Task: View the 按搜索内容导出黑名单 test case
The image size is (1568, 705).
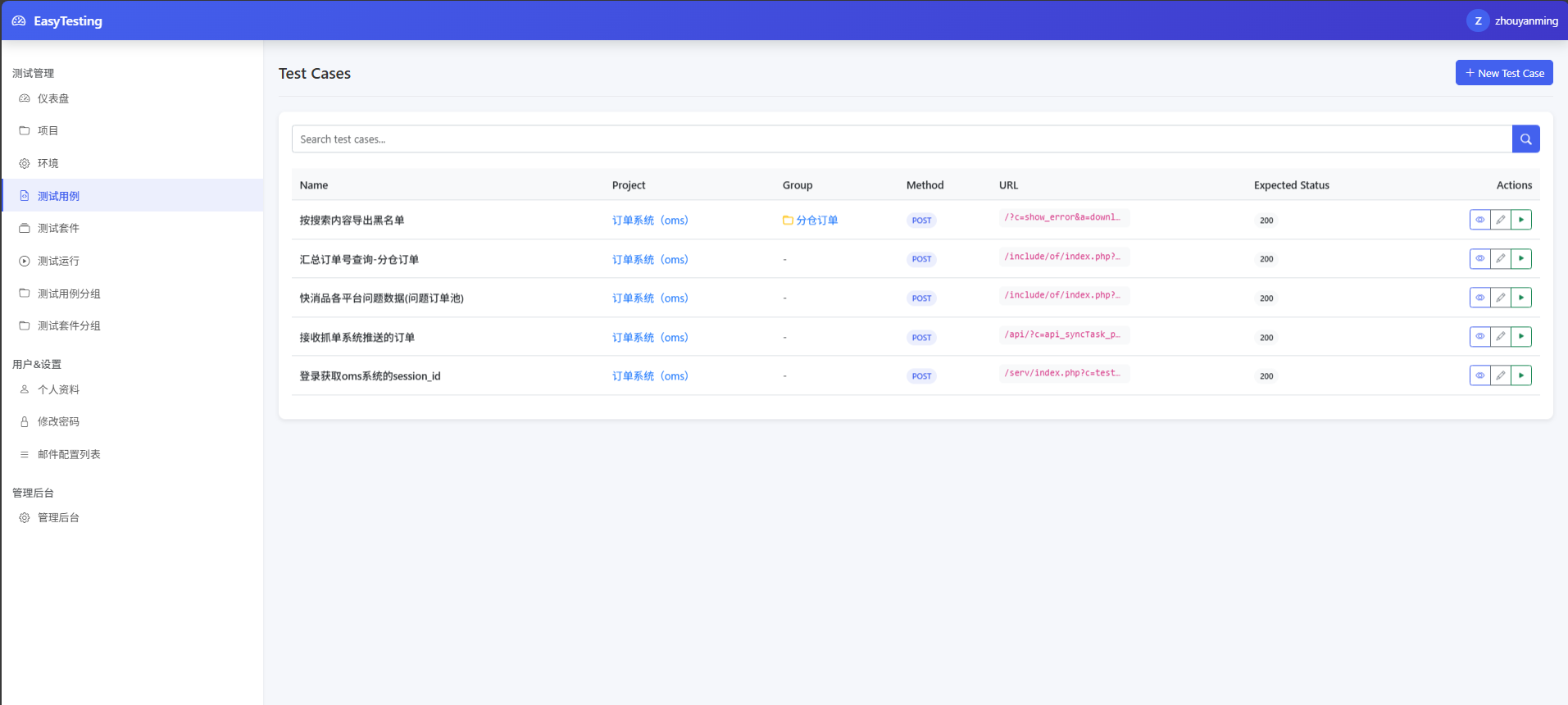Action: 1479,220
